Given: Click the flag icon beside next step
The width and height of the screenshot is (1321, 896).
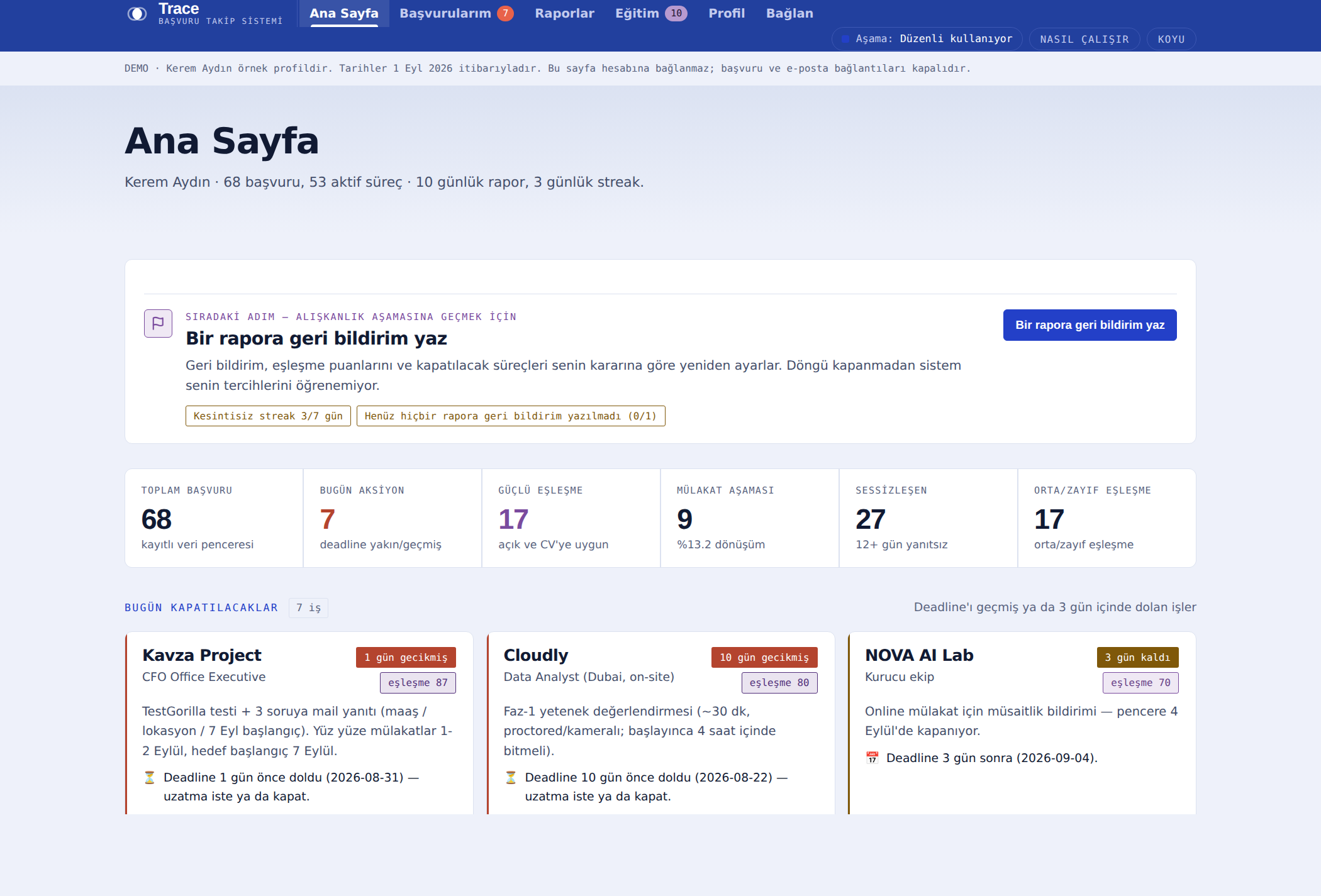Looking at the screenshot, I should tap(158, 323).
